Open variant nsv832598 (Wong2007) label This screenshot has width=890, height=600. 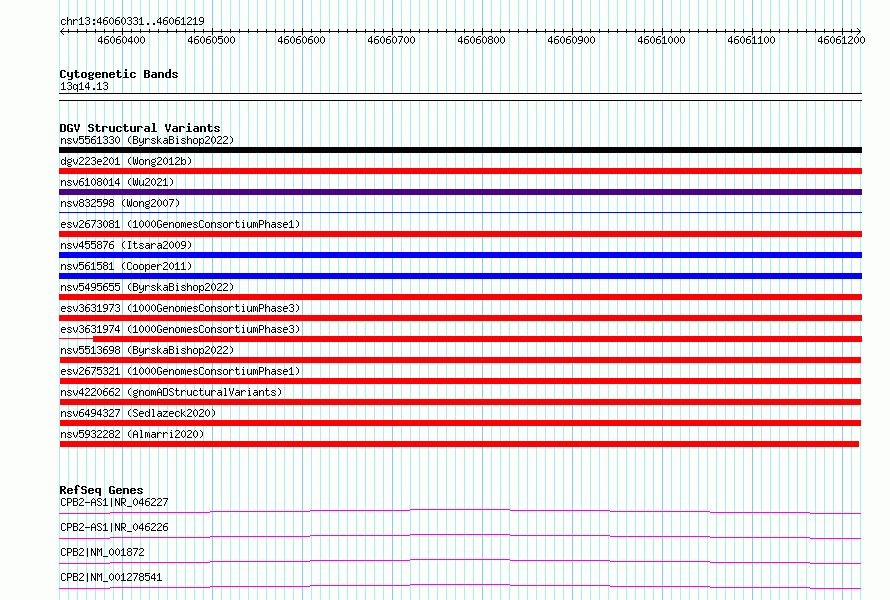[x=120, y=203]
